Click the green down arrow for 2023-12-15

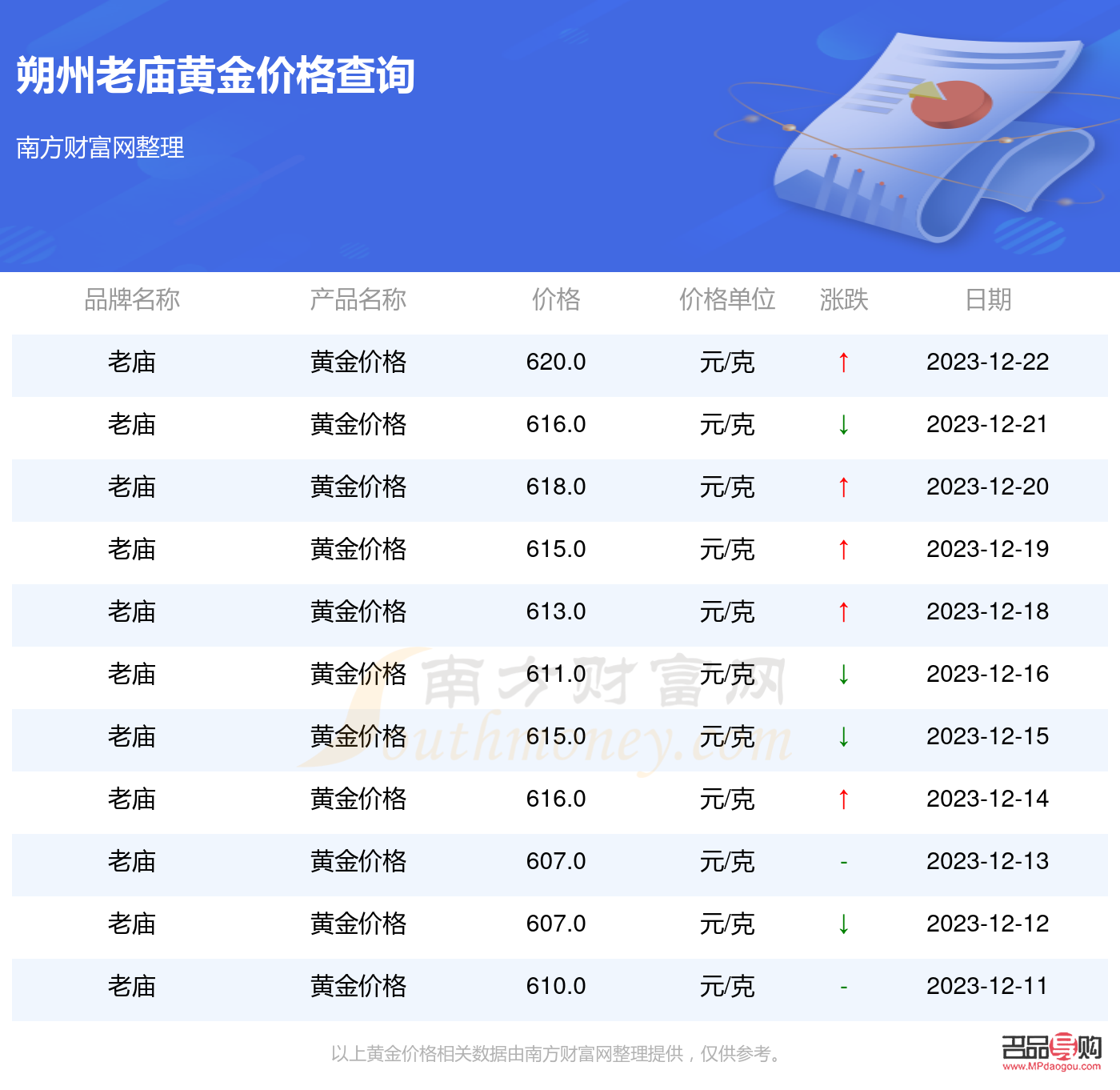tap(843, 737)
